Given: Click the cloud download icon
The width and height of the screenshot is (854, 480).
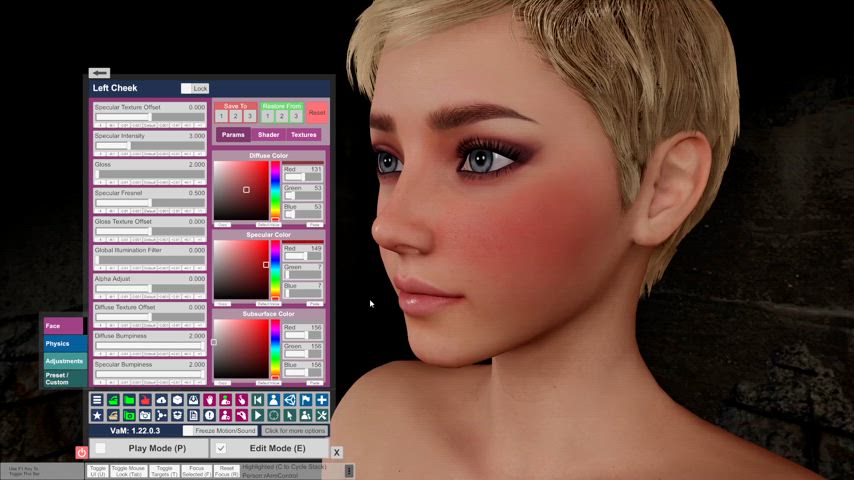Looking at the screenshot, I should [161, 400].
